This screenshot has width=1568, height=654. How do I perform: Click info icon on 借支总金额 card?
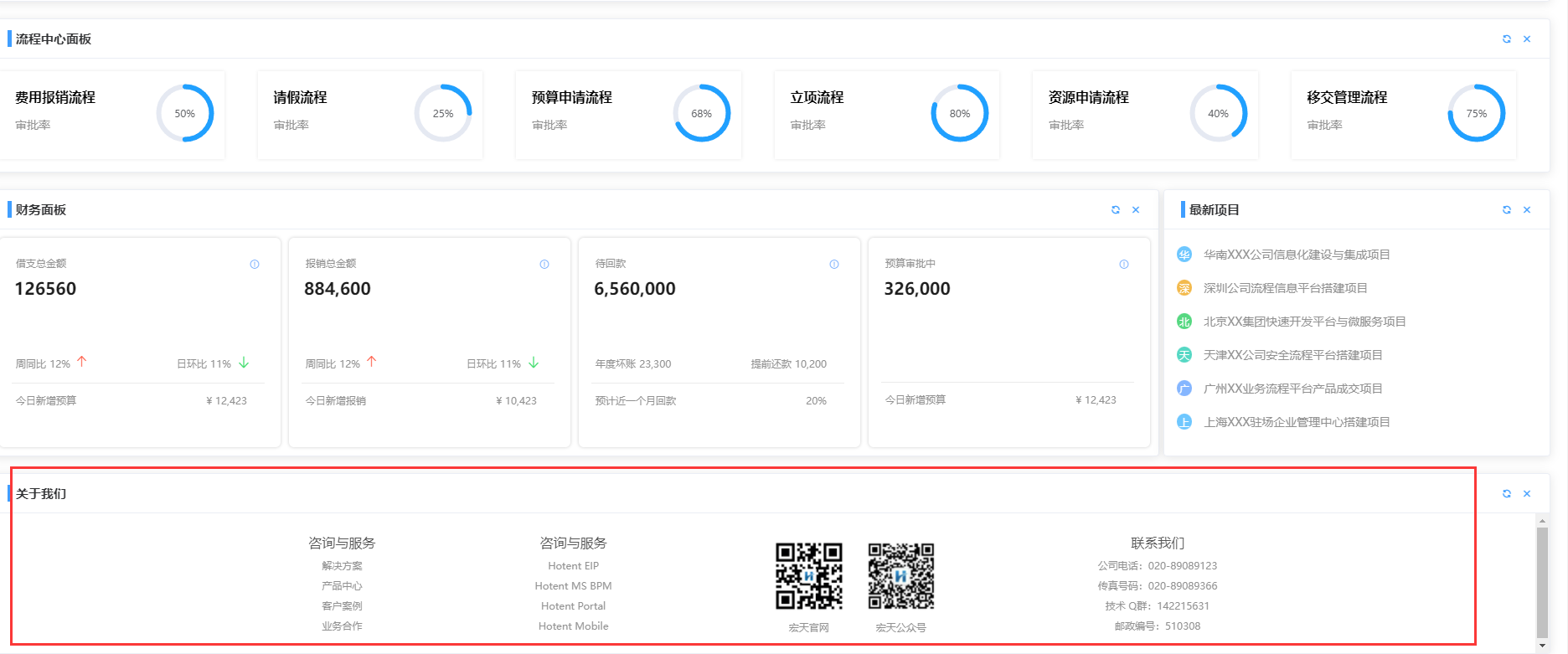pos(255,265)
